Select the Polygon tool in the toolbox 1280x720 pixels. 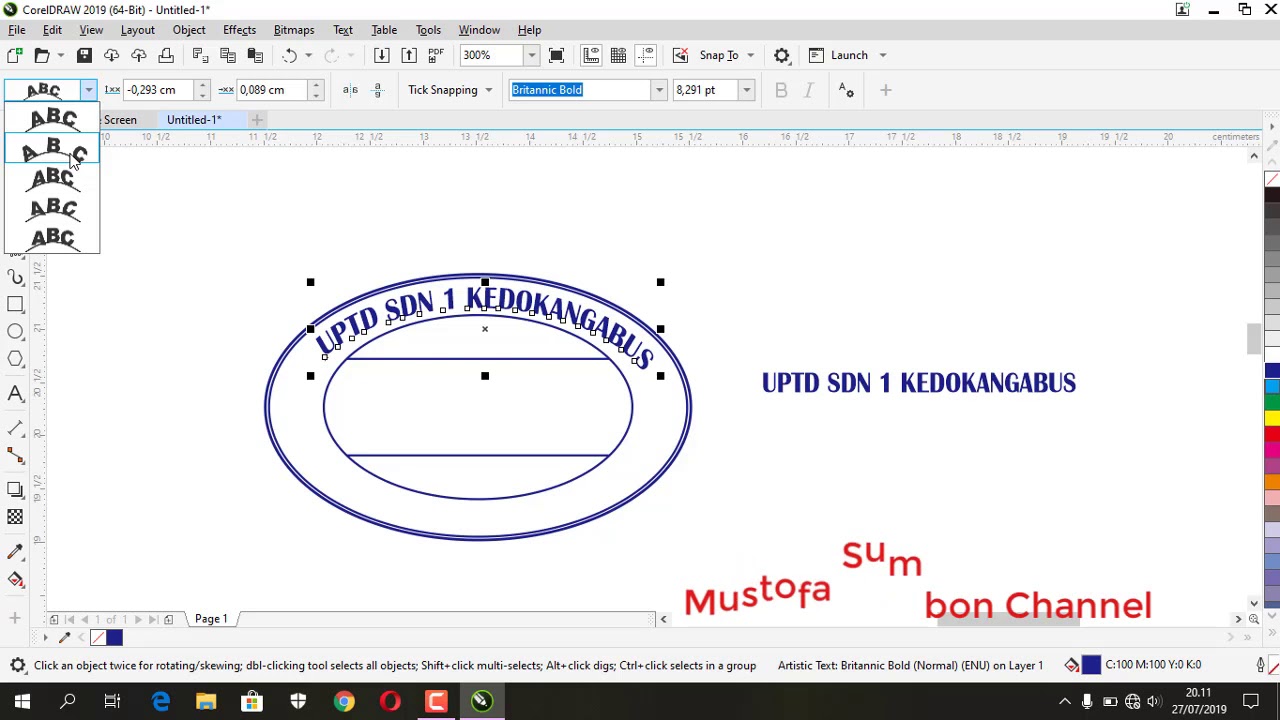point(15,358)
